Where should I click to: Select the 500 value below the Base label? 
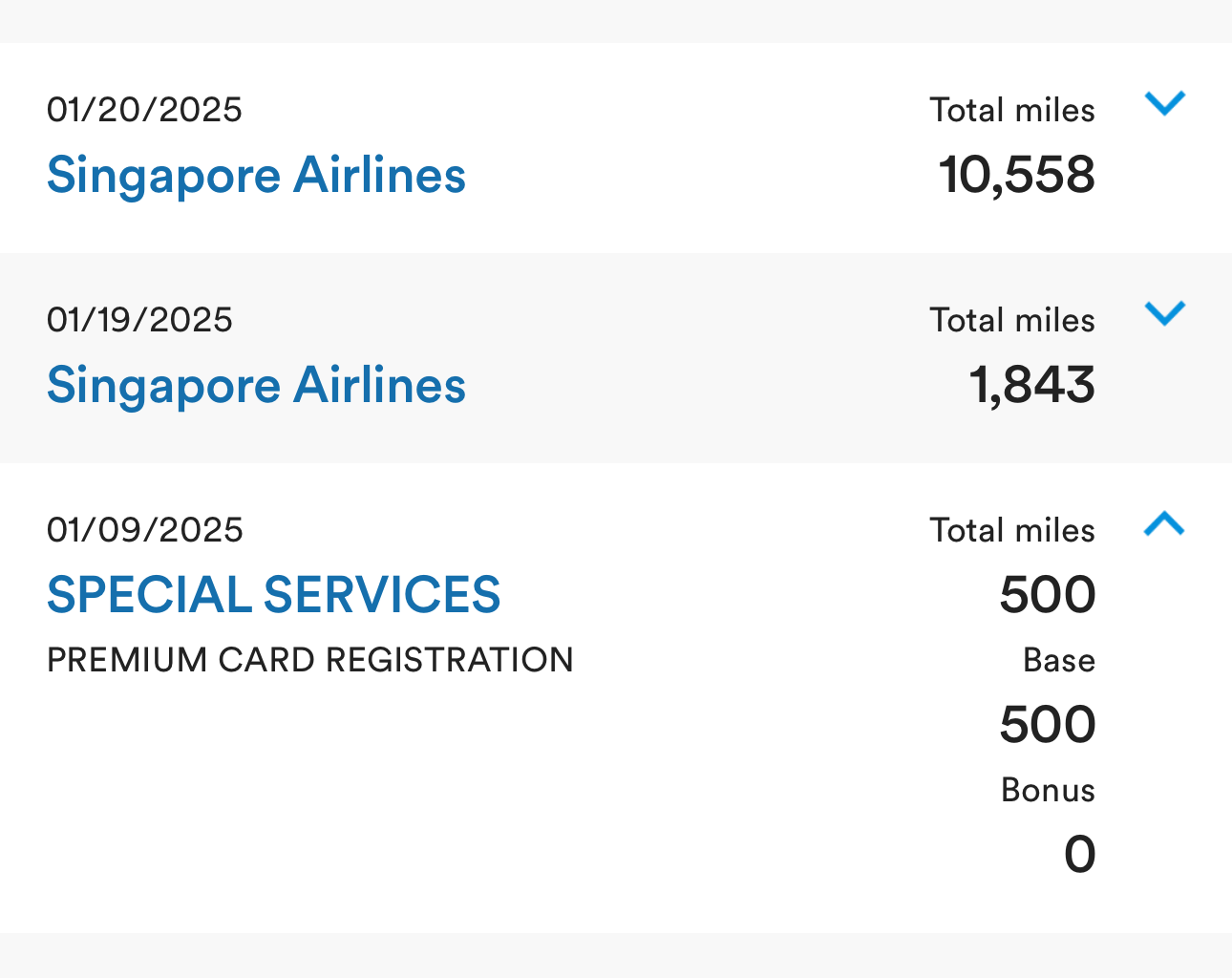pyautogui.click(x=1047, y=725)
